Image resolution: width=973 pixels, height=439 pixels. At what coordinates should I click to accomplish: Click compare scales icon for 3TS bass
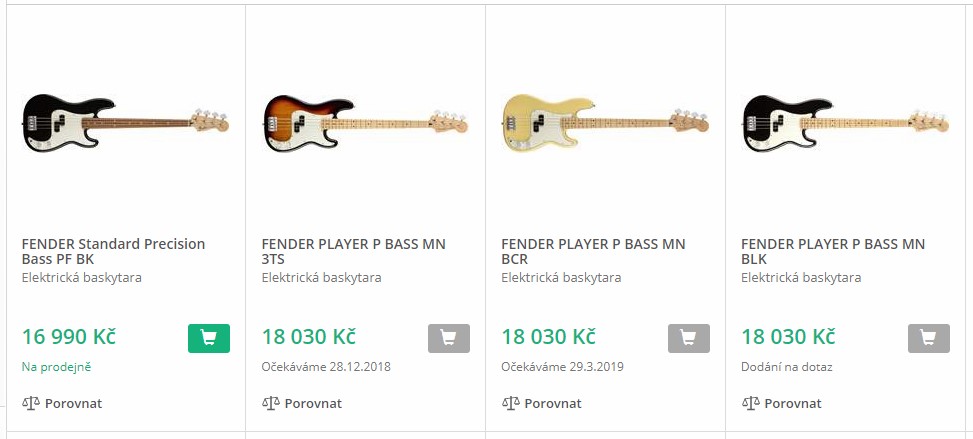271,403
